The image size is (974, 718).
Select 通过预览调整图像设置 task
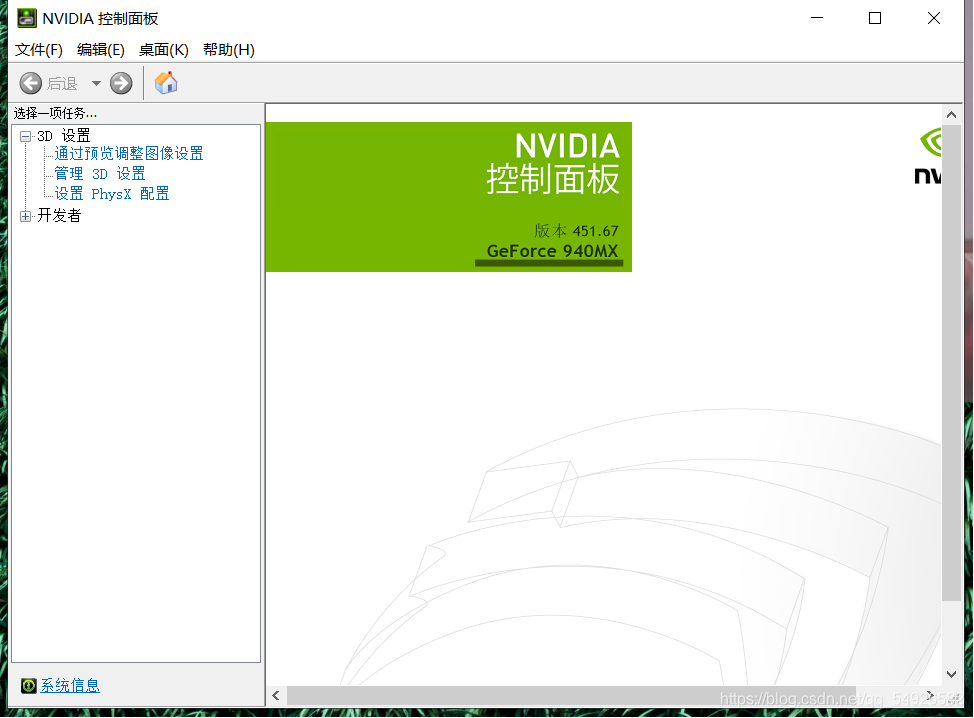(129, 153)
